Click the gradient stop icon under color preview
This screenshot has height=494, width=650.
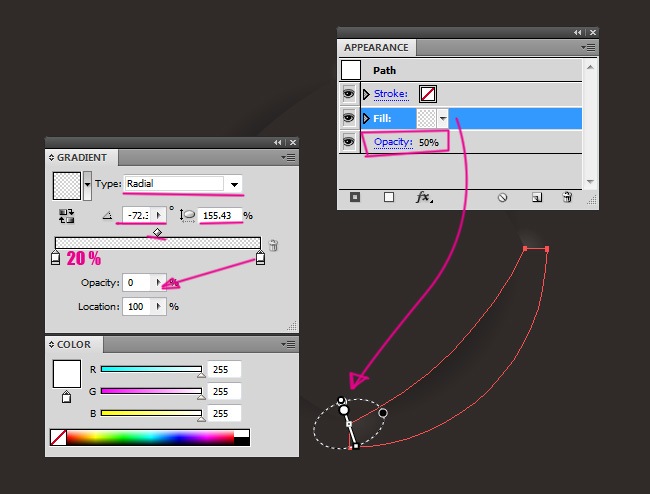click(x=66, y=397)
